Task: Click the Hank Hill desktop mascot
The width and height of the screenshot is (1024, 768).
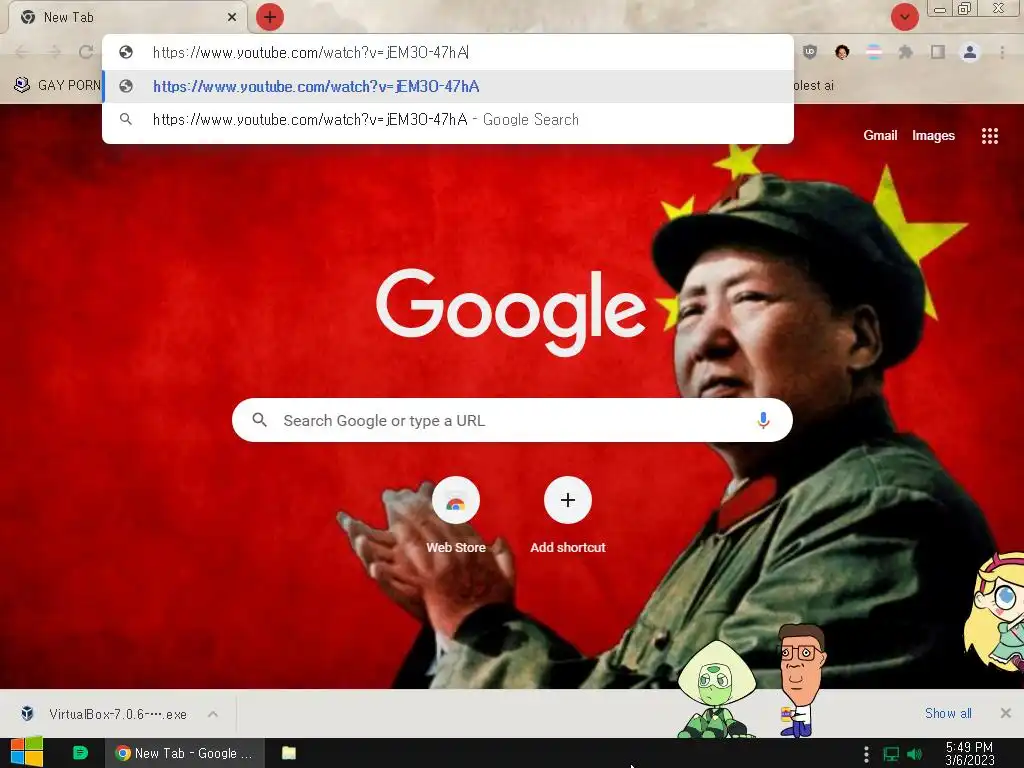Action: pyautogui.click(x=801, y=679)
